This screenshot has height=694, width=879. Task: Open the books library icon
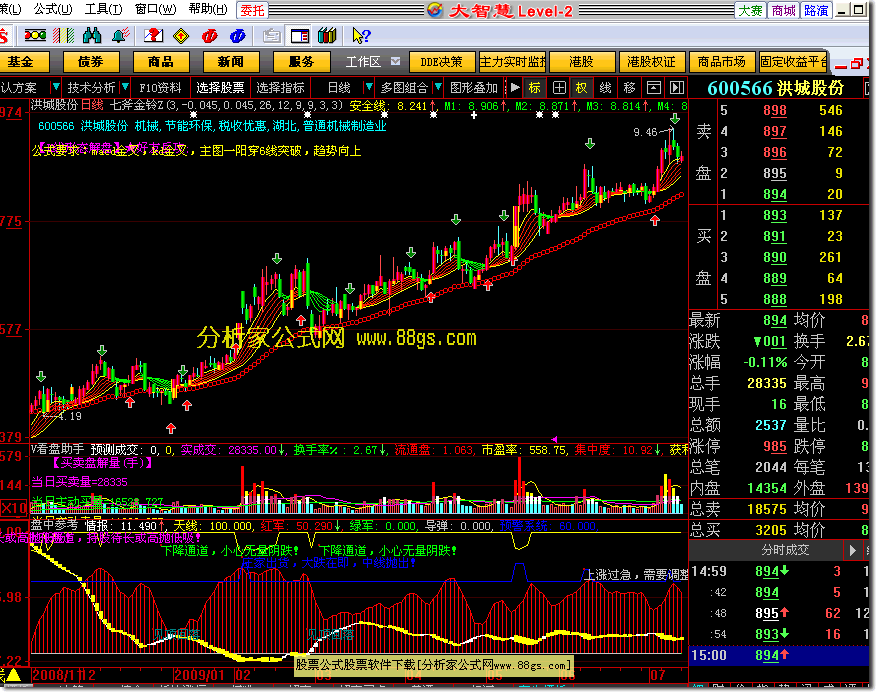327,36
